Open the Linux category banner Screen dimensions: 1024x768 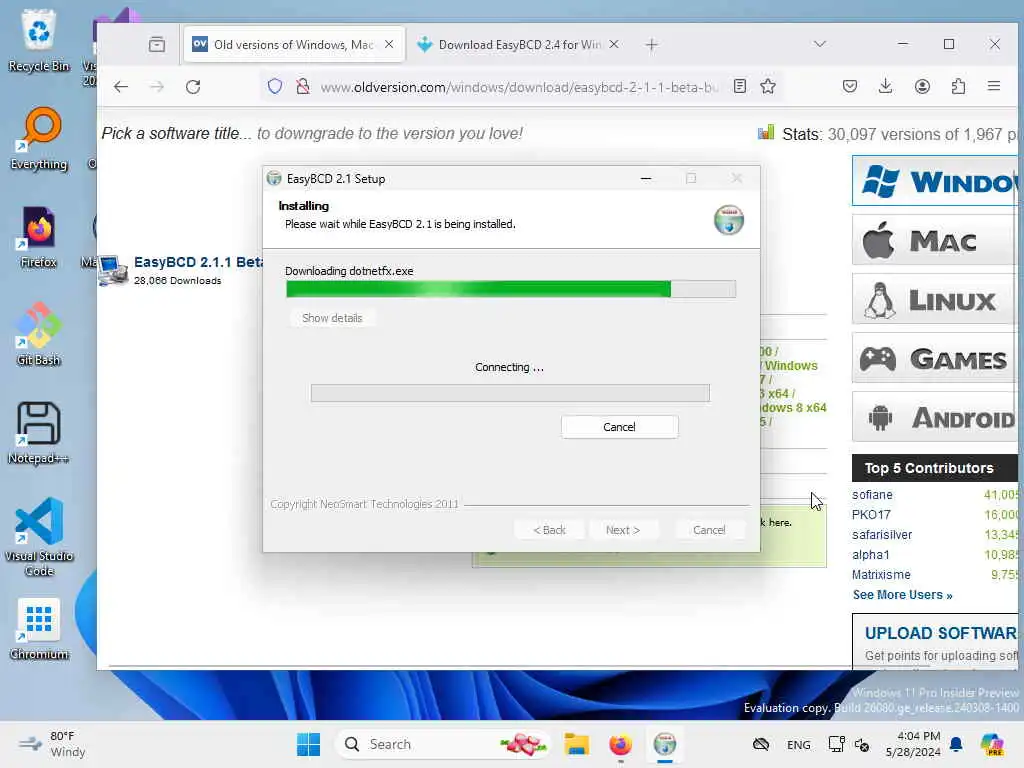935,300
